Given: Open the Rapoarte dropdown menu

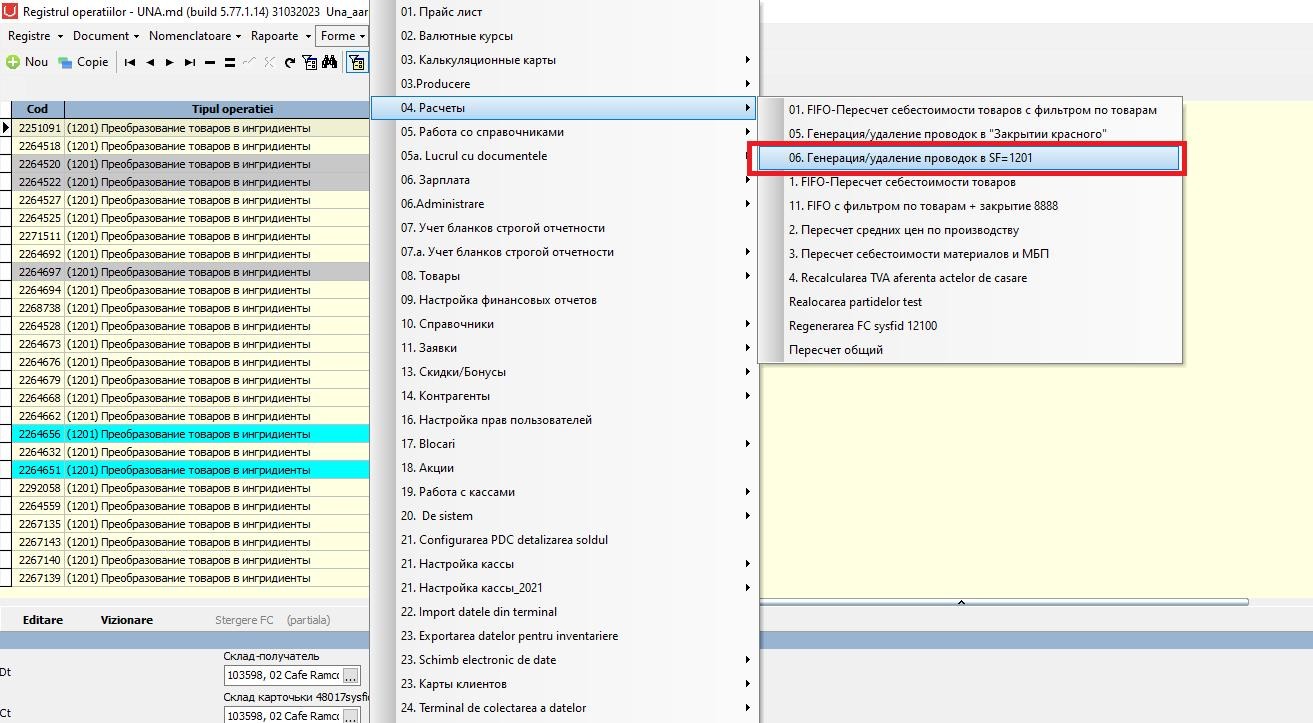Looking at the screenshot, I should pyautogui.click(x=280, y=36).
